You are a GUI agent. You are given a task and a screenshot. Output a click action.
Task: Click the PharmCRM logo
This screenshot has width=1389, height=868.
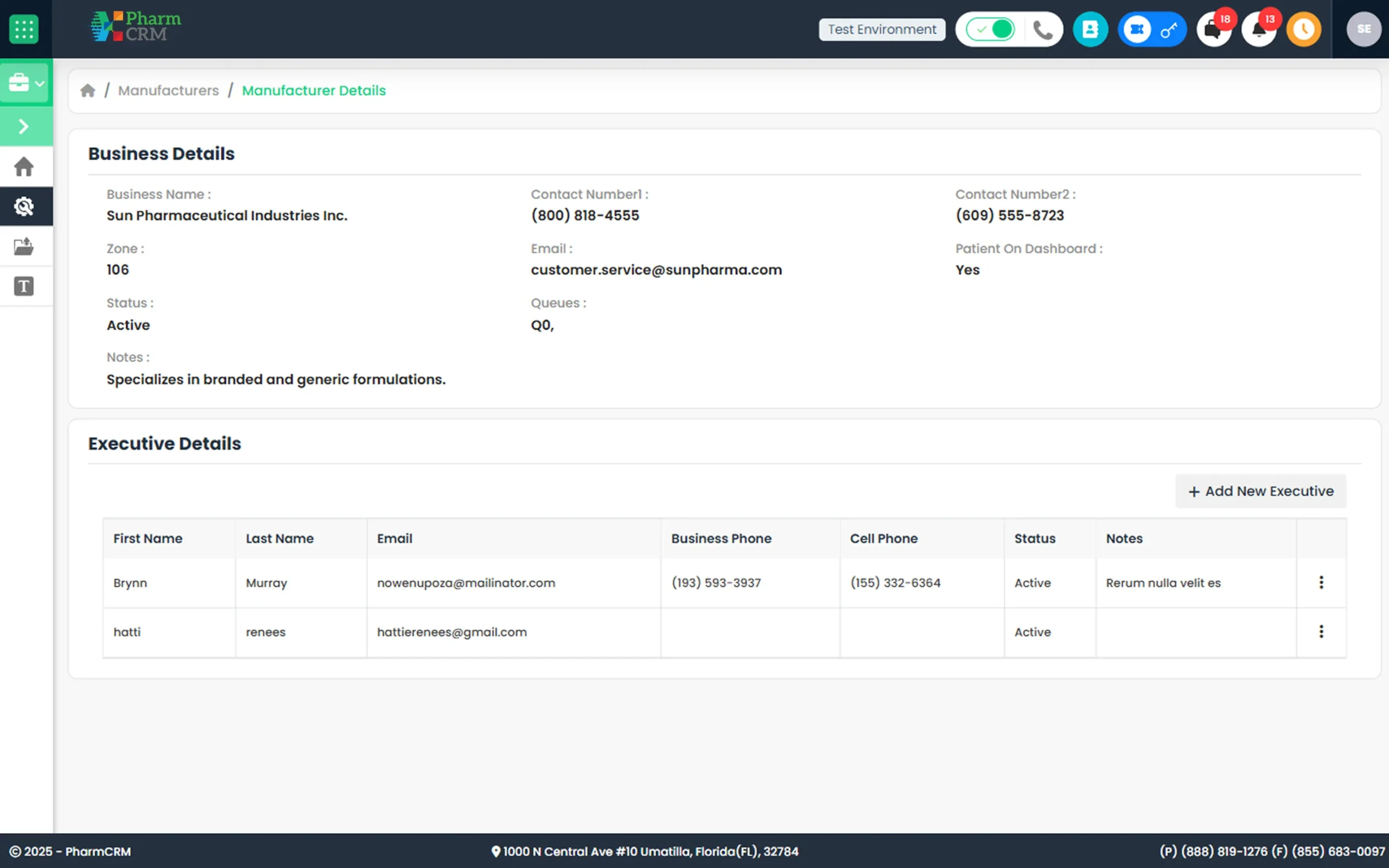click(x=136, y=27)
